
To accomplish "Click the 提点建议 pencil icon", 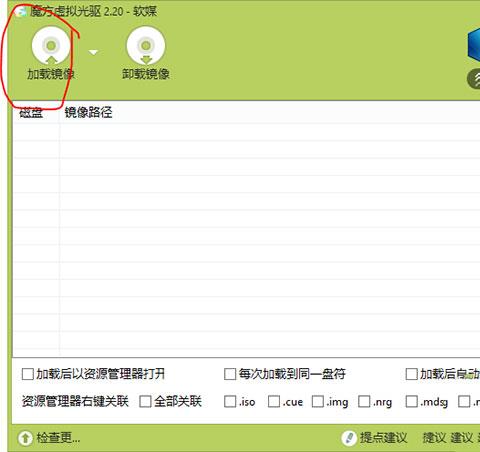I will (x=349, y=438).
